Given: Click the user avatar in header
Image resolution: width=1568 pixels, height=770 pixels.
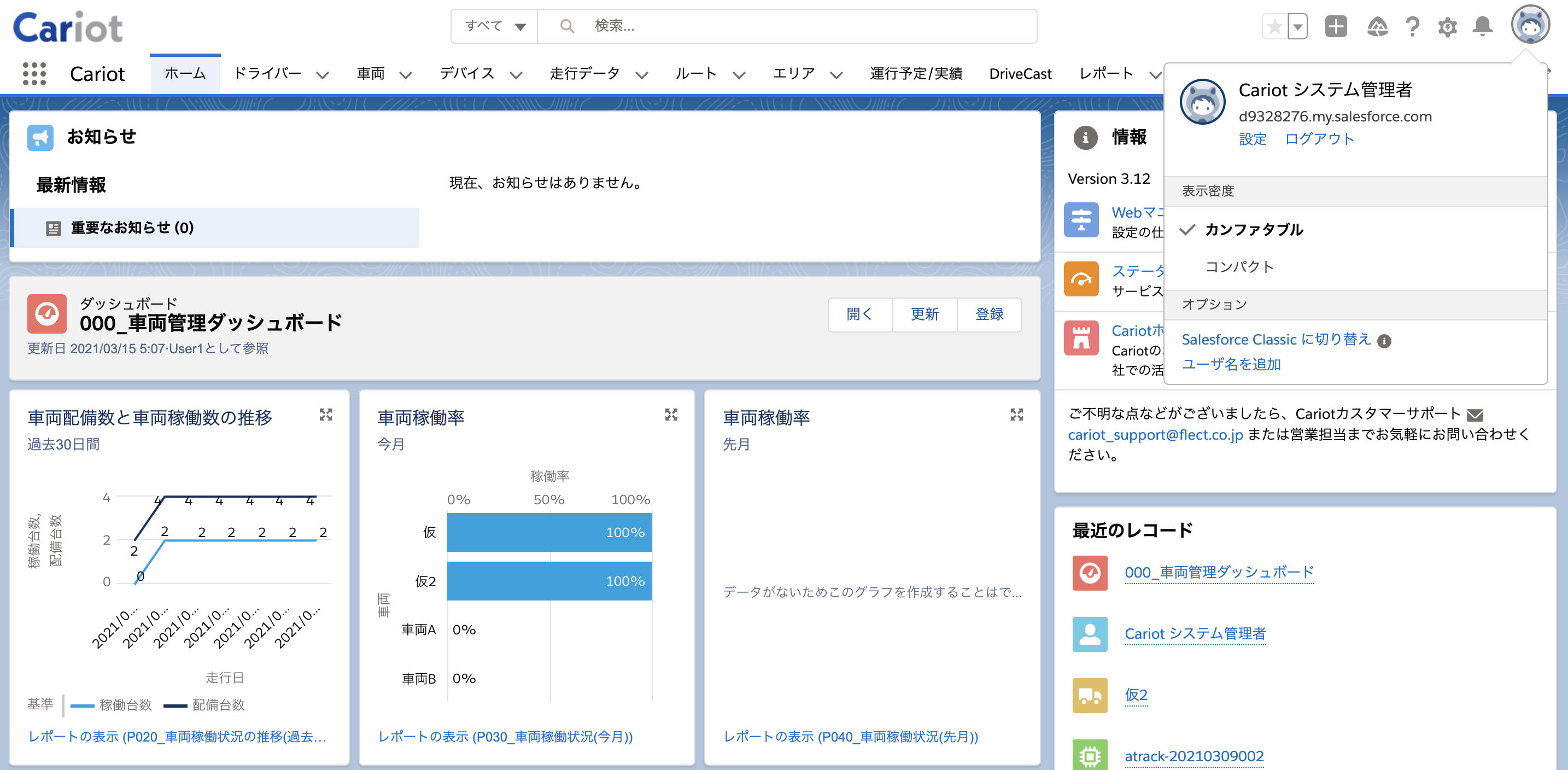Looking at the screenshot, I should [x=1530, y=25].
